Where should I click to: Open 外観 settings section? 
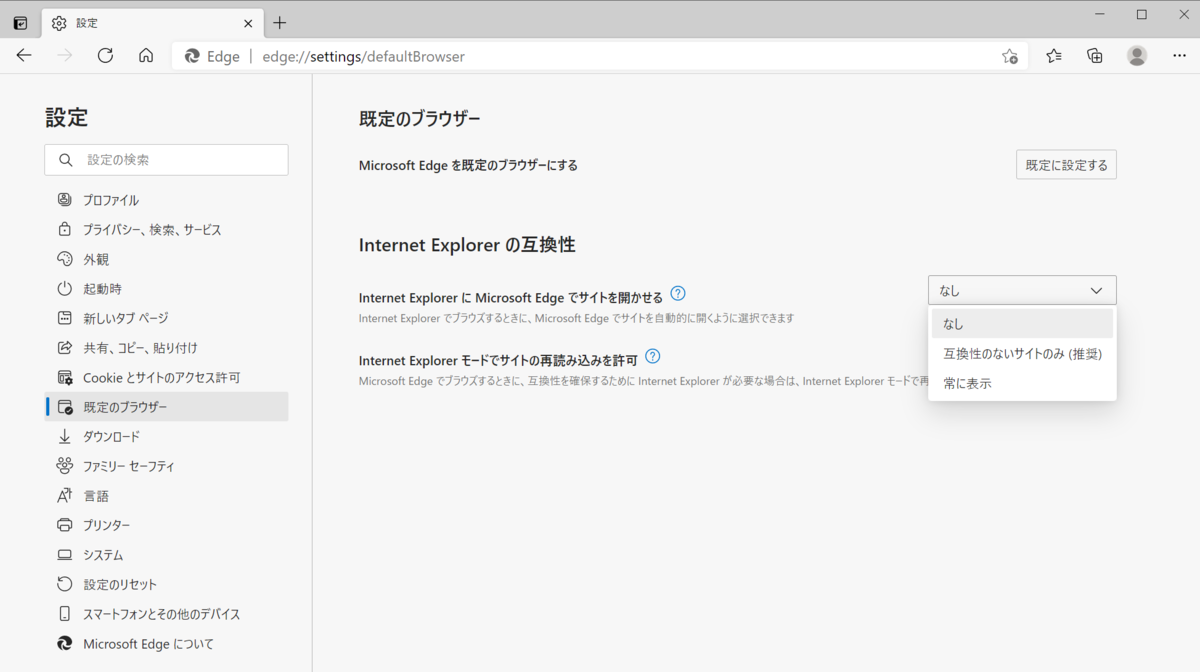(x=166, y=259)
